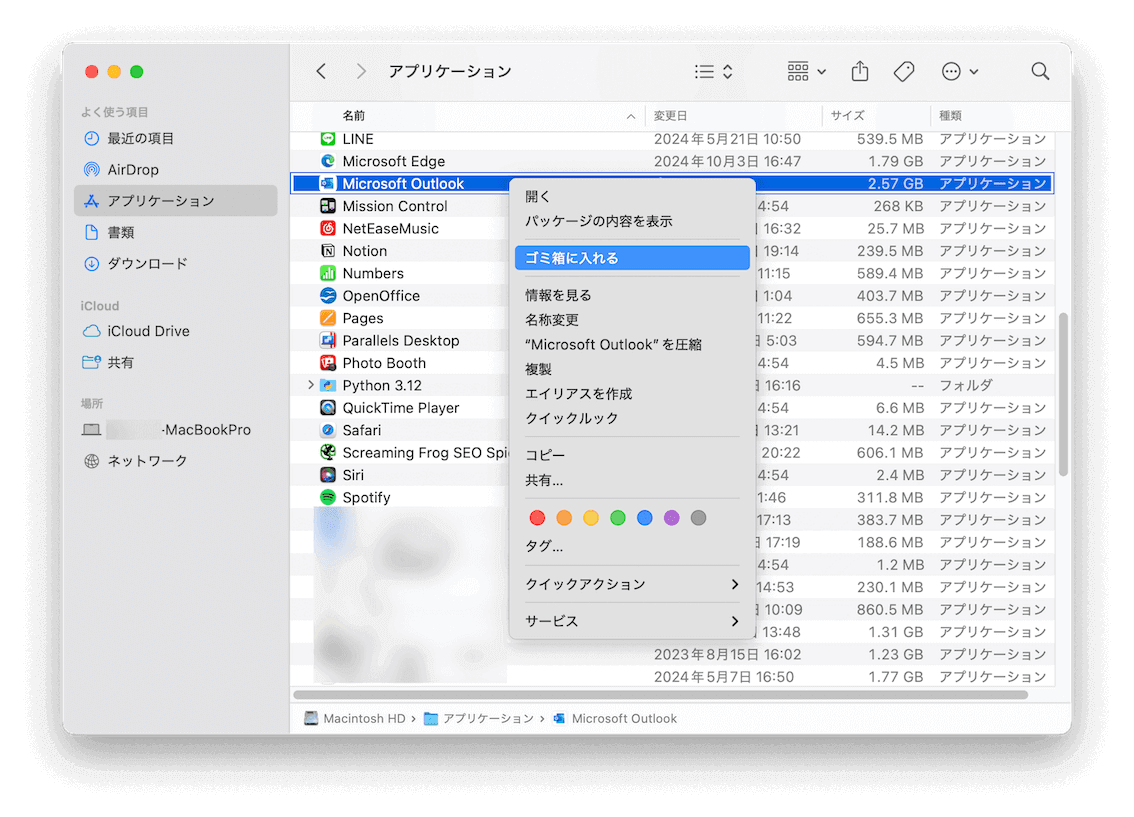Choose "Microsoft Outlook"を圧縮

[x=632, y=344]
